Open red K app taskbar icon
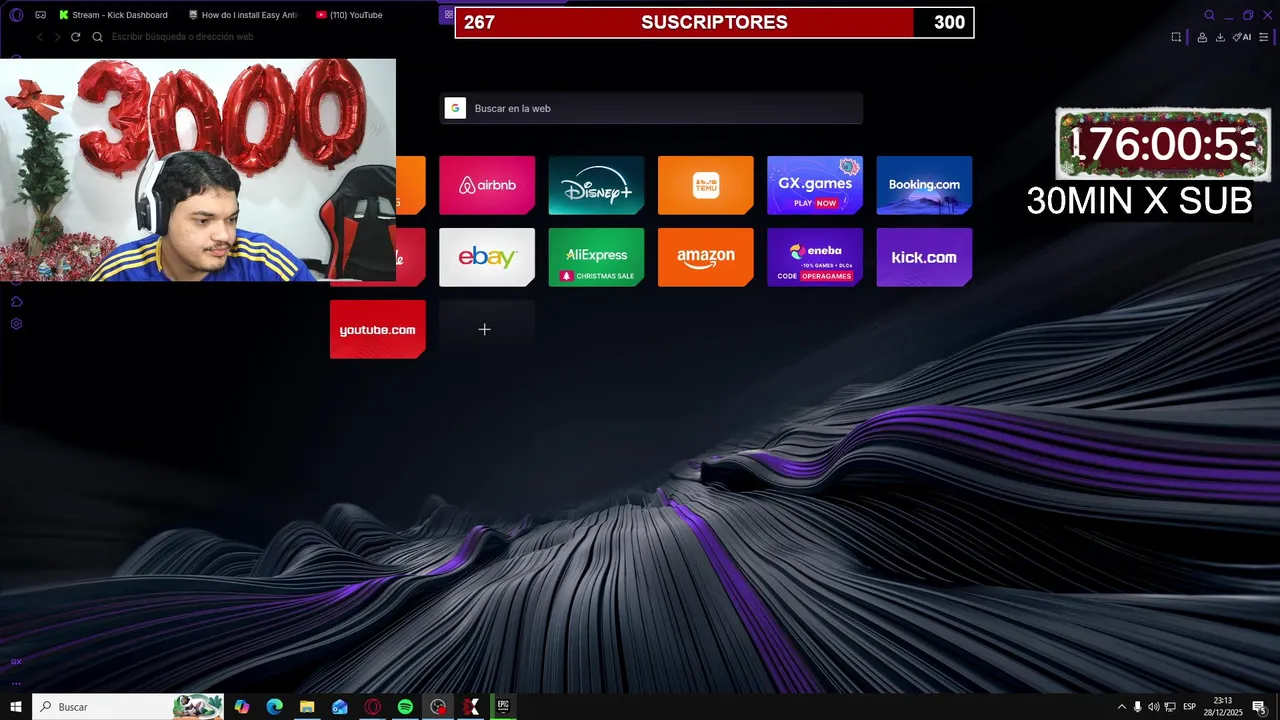The height and width of the screenshot is (720, 1280). tap(471, 707)
